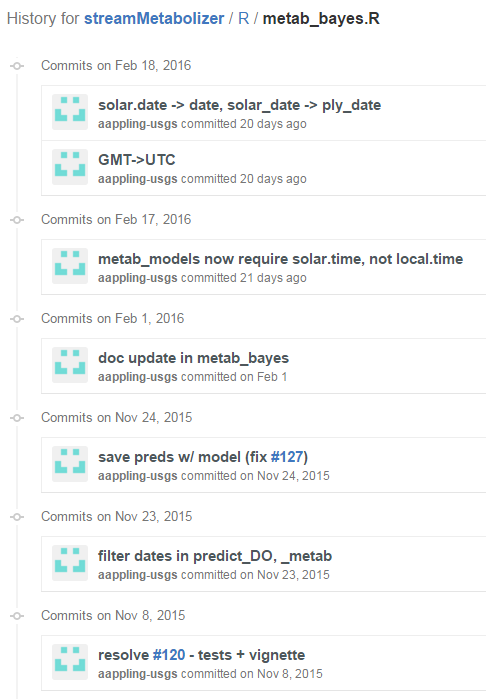
Task: Click timeline marker for Nov 24, 2015
Action: tap(17, 418)
